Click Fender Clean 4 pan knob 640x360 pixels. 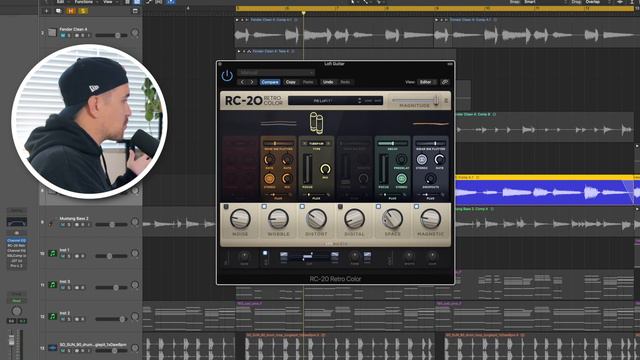pyautogui.click(x=135, y=33)
